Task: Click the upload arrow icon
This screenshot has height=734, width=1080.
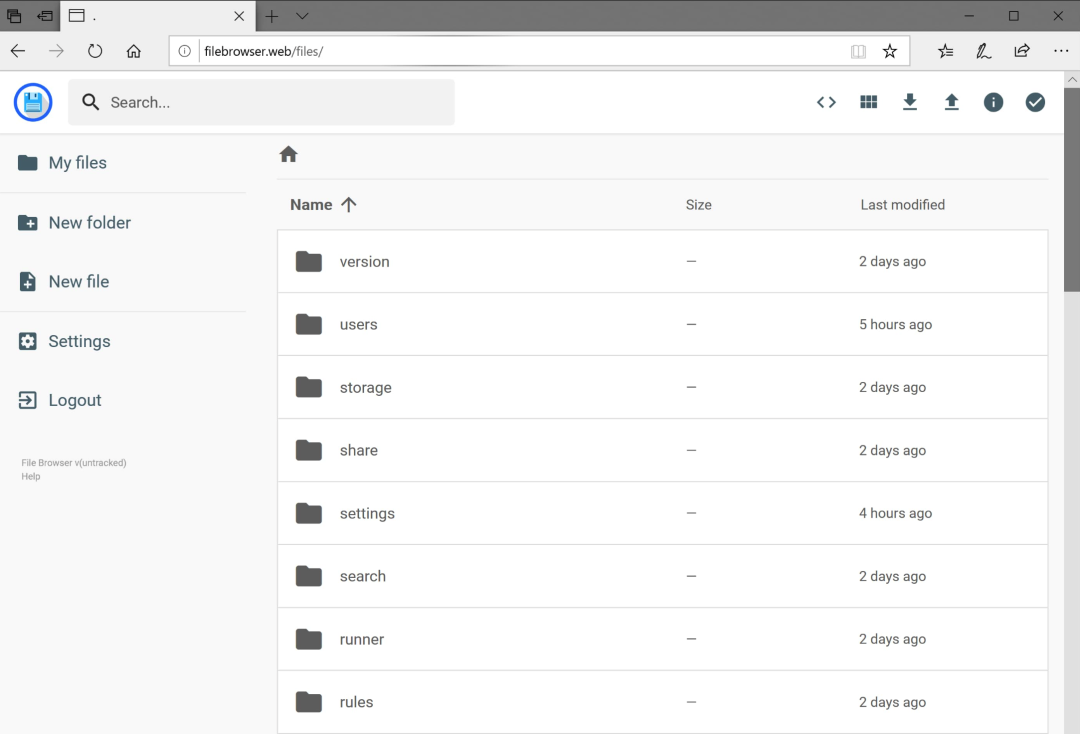Action: click(951, 102)
